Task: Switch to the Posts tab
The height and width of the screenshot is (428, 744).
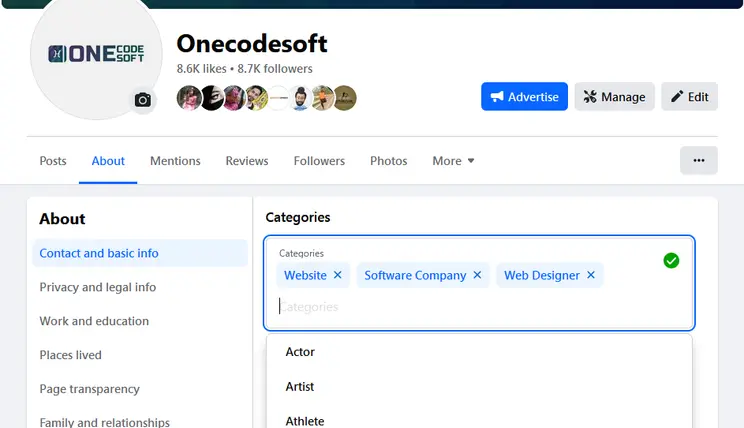Action: [x=53, y=161]
